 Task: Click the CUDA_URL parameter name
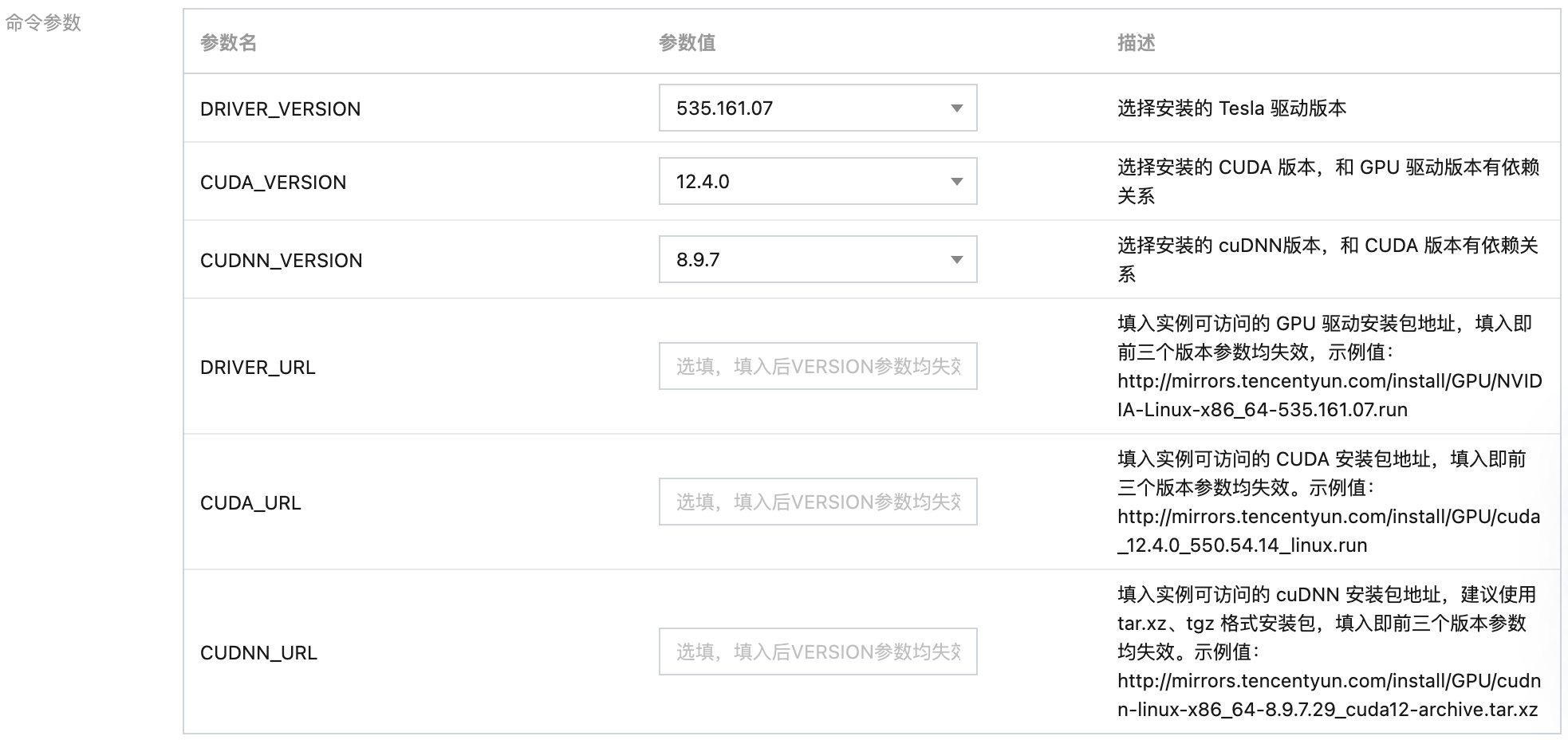(250, 503)
